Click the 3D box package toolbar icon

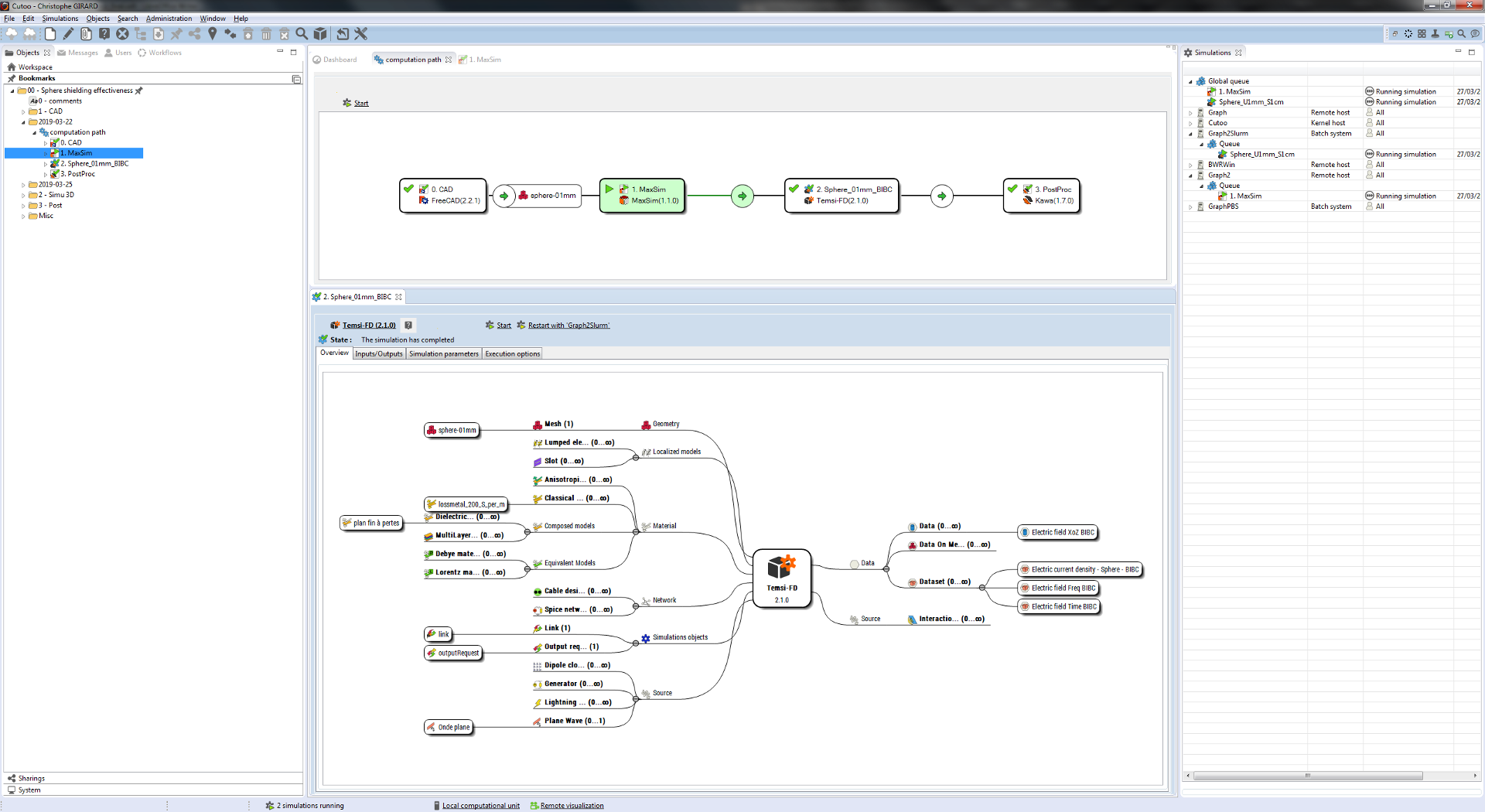click(x=320, y=34)
